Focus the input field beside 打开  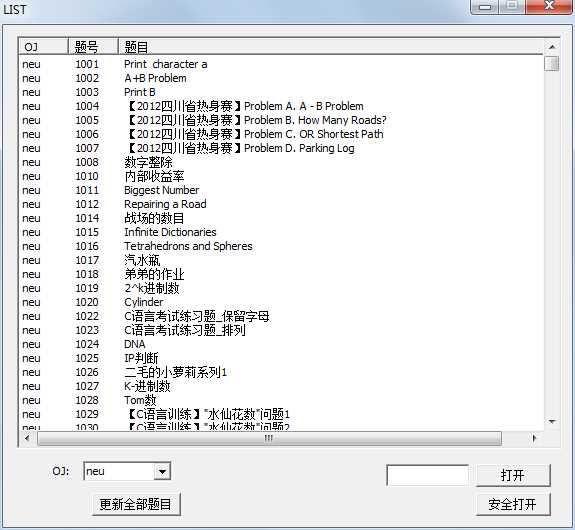click(428, 475)
